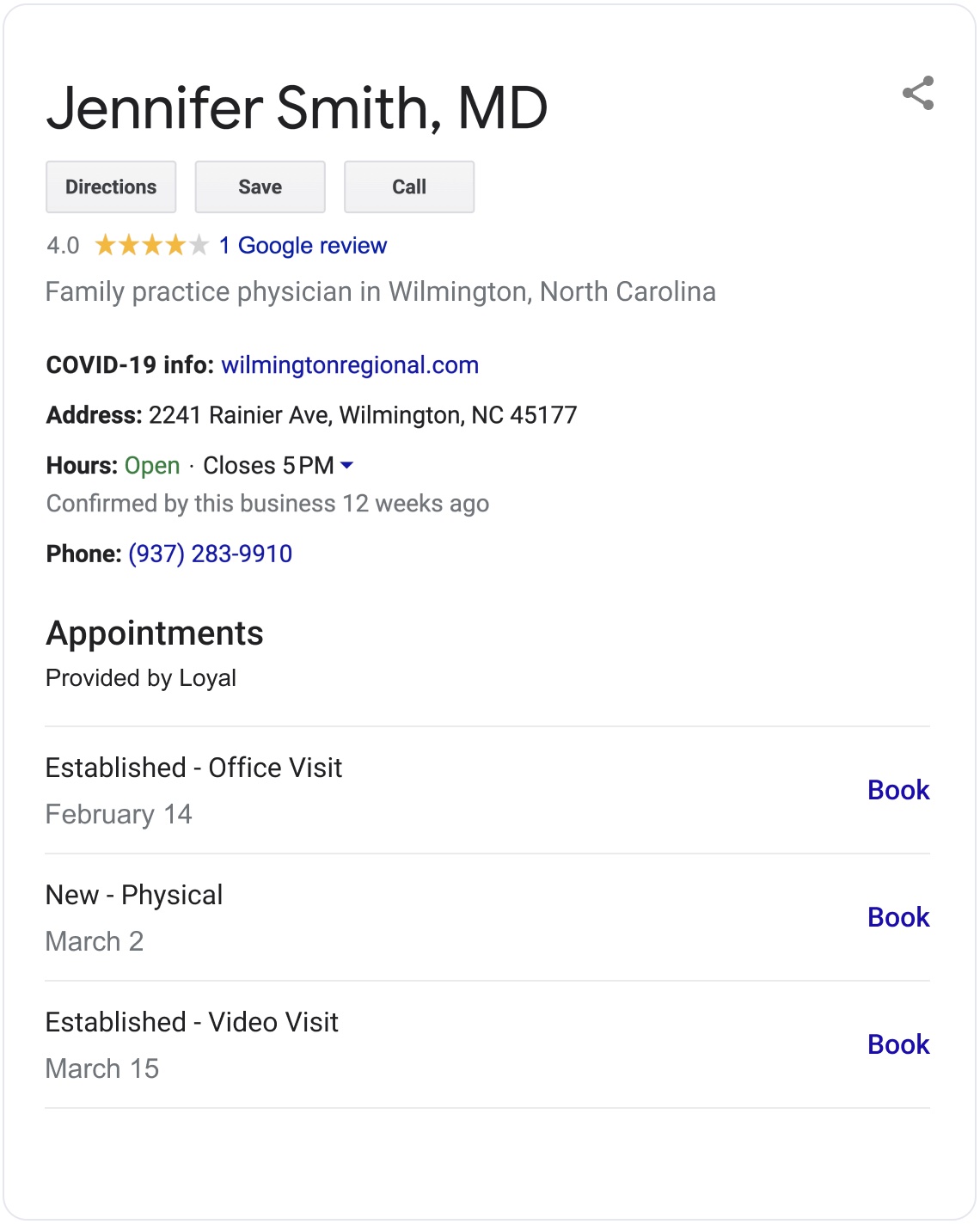
Task: Click the Established - Office Visit label
Action: click(x=193, y=768)
